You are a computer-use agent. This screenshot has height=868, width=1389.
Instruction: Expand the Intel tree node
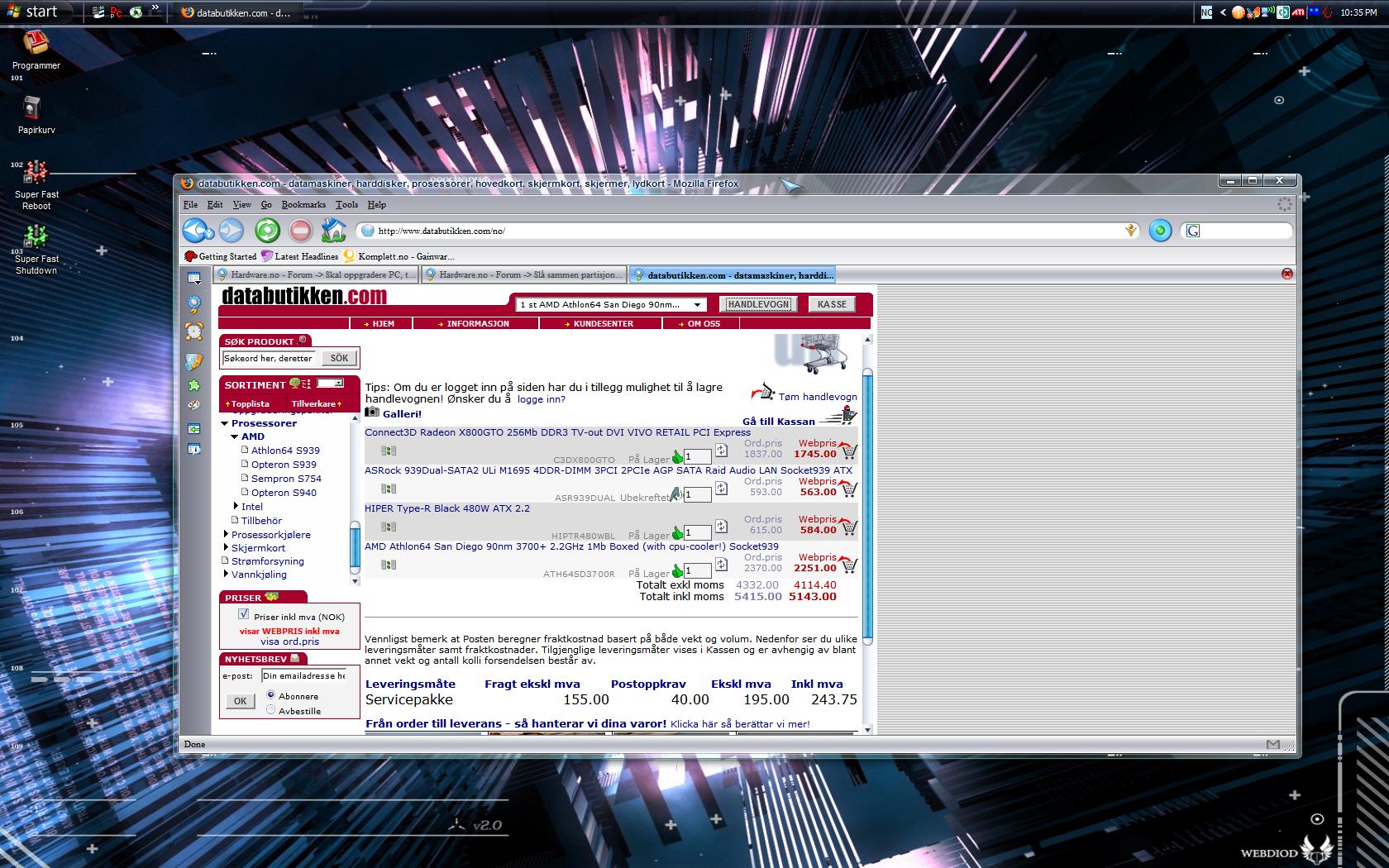pyautogui.click(x=236, y=506)
